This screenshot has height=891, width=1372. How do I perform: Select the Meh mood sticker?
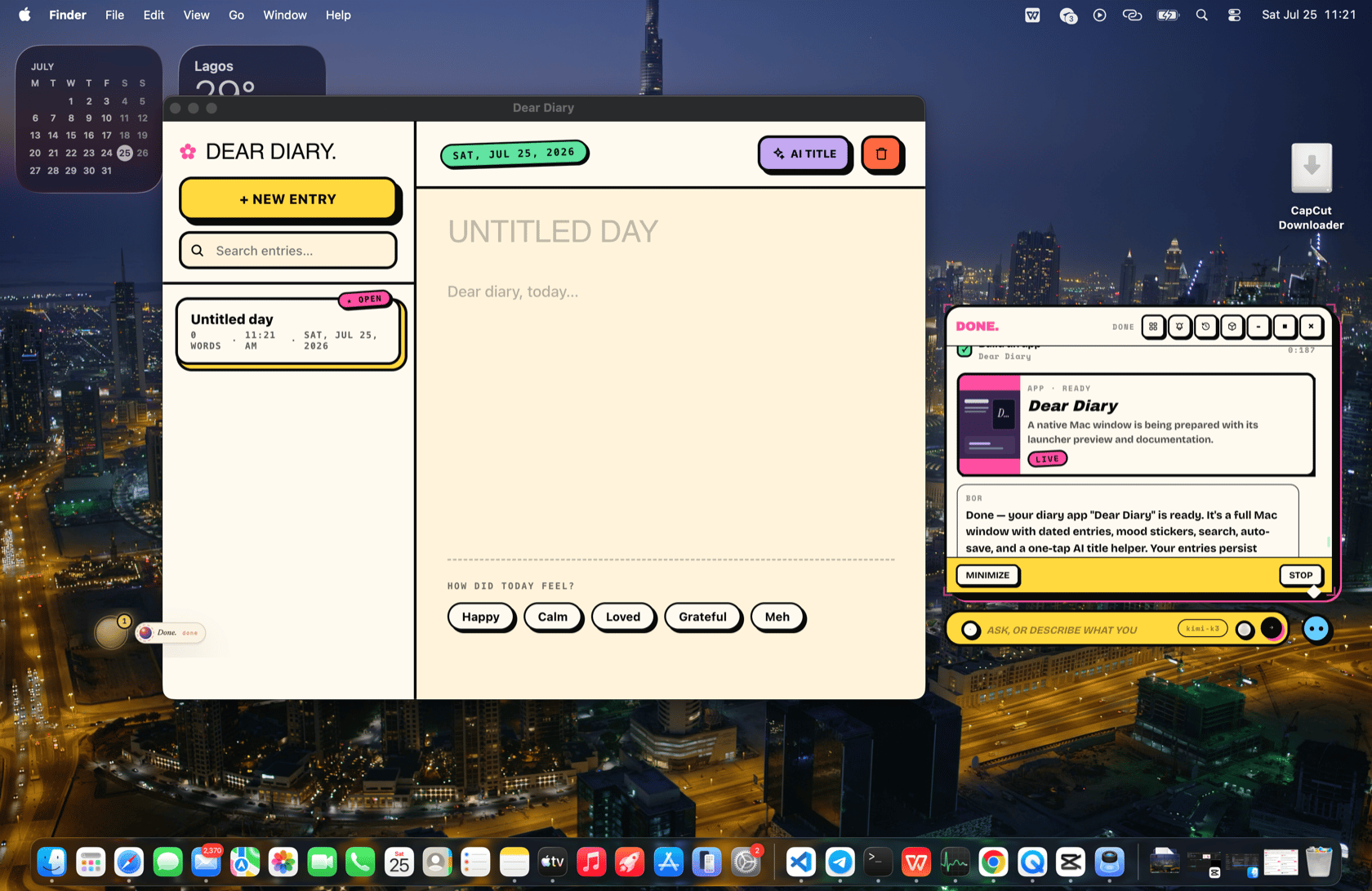(x=777, y=617)
